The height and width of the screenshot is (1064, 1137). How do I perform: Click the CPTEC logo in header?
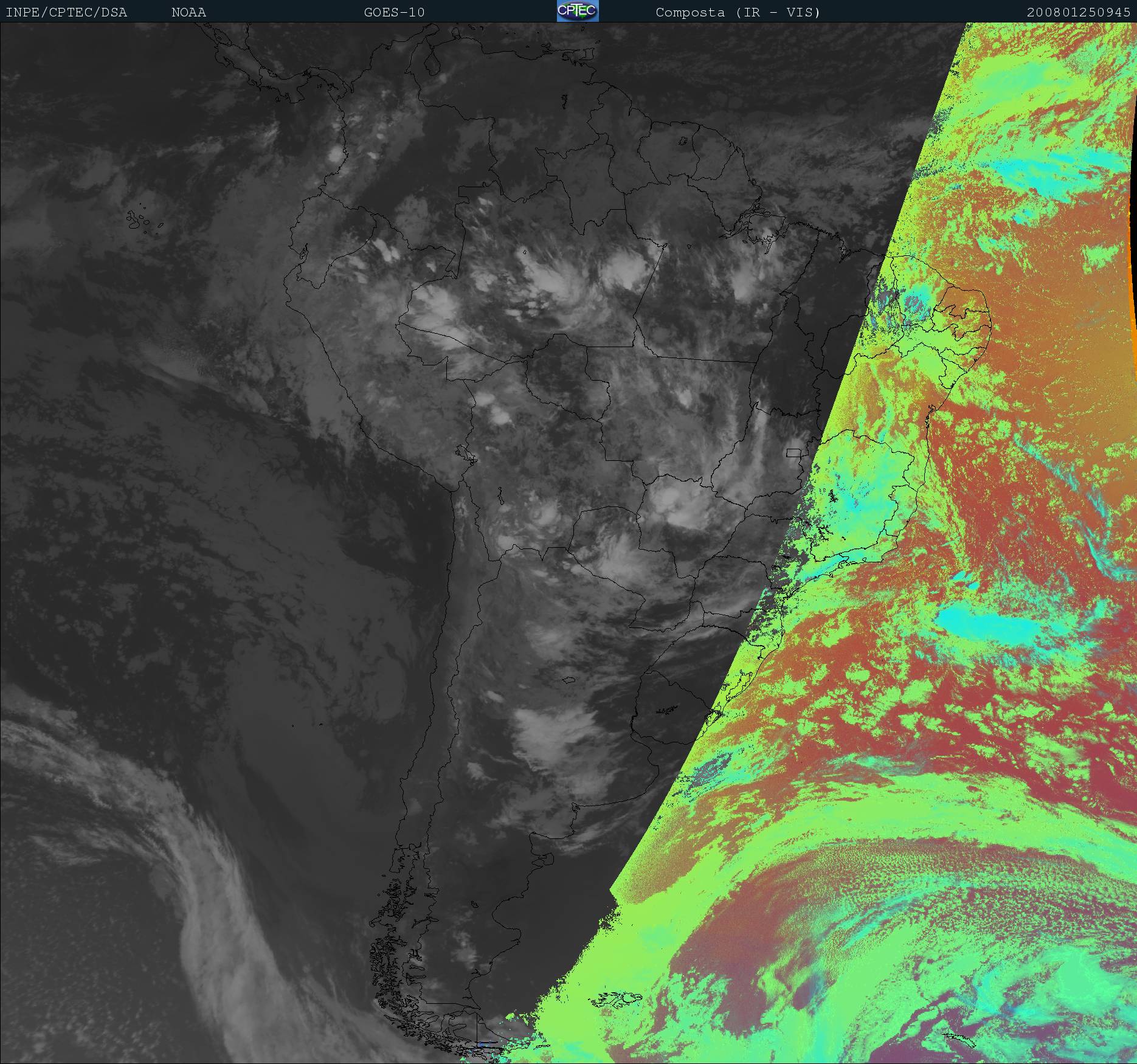point(577,12)
